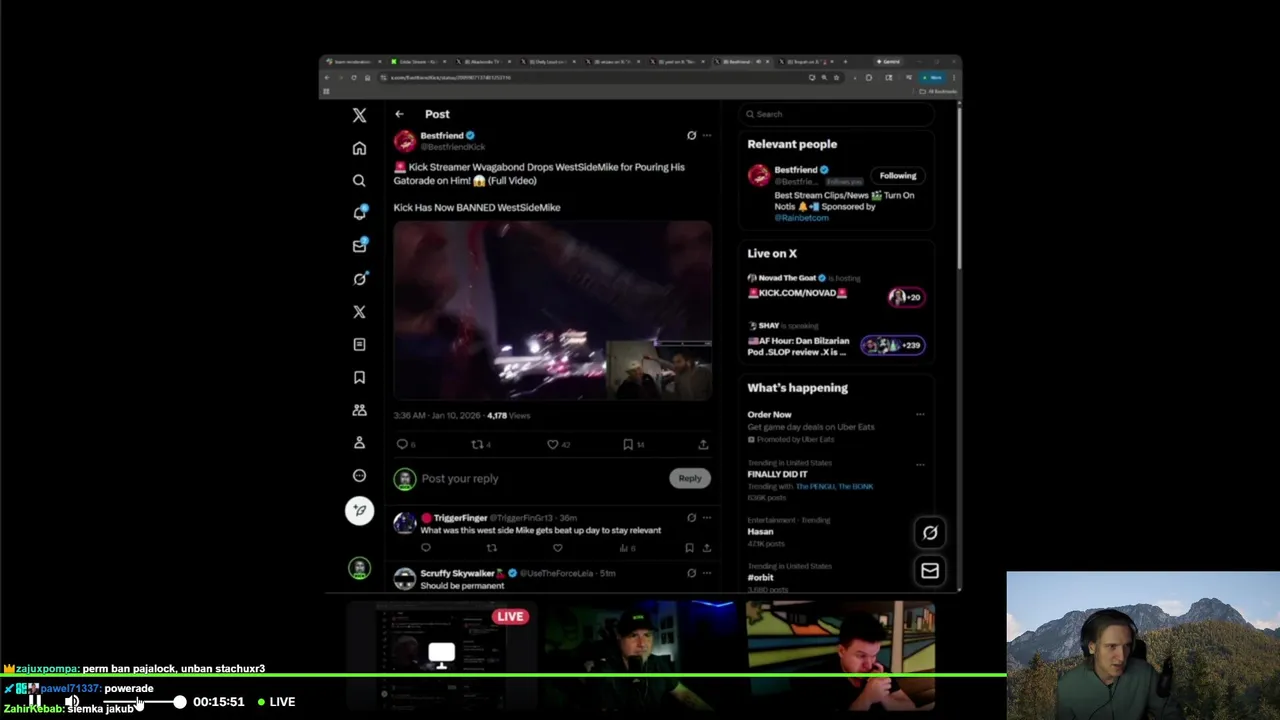Screen dimensions: 1280x720
Task: Open a new browser tab with plus
Action: (x=845, y=61)
